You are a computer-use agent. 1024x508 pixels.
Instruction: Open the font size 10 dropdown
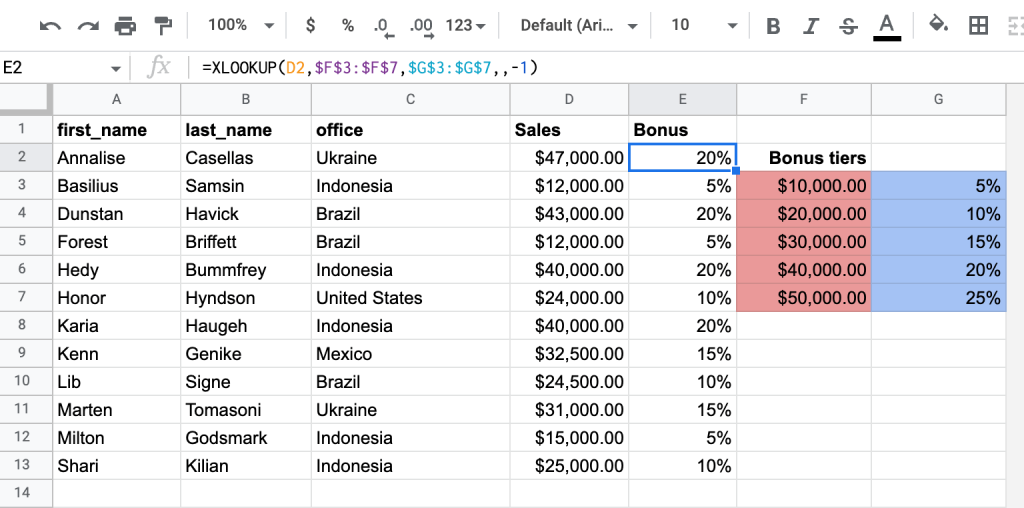703,25
